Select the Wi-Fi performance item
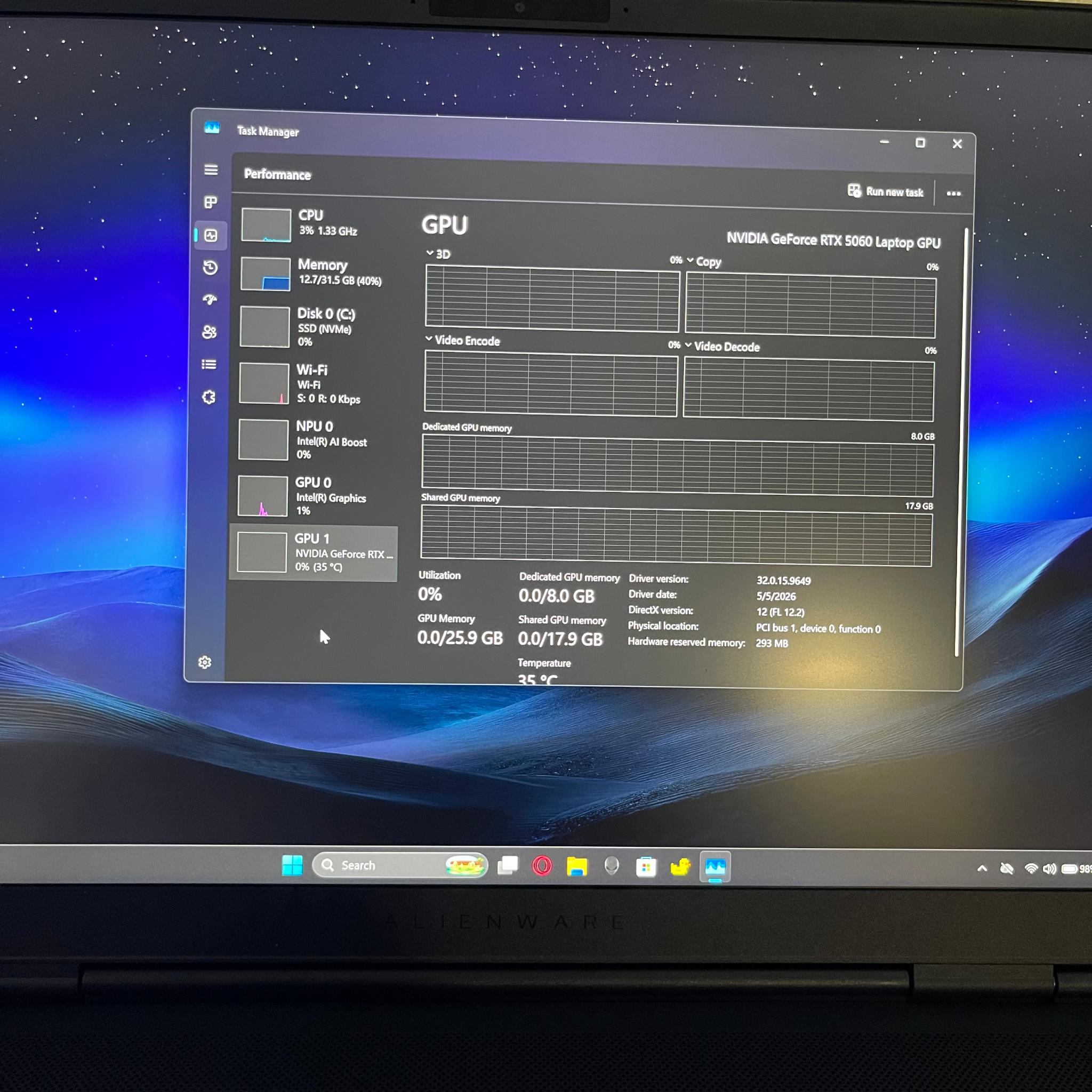The height and width of the screenshot is (1092, 1092). pyautogui.click(x=316, y=384)
